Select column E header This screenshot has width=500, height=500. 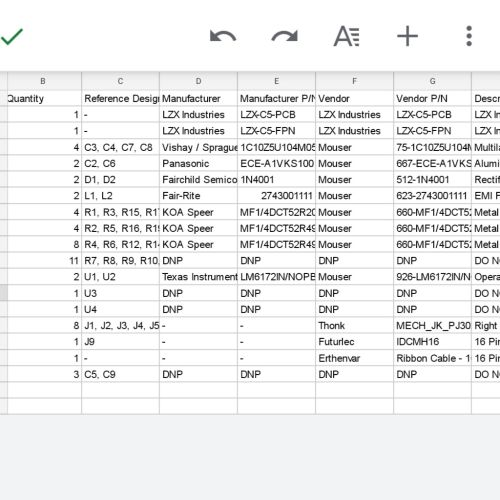pyautogui.click(x=277, y=81)
